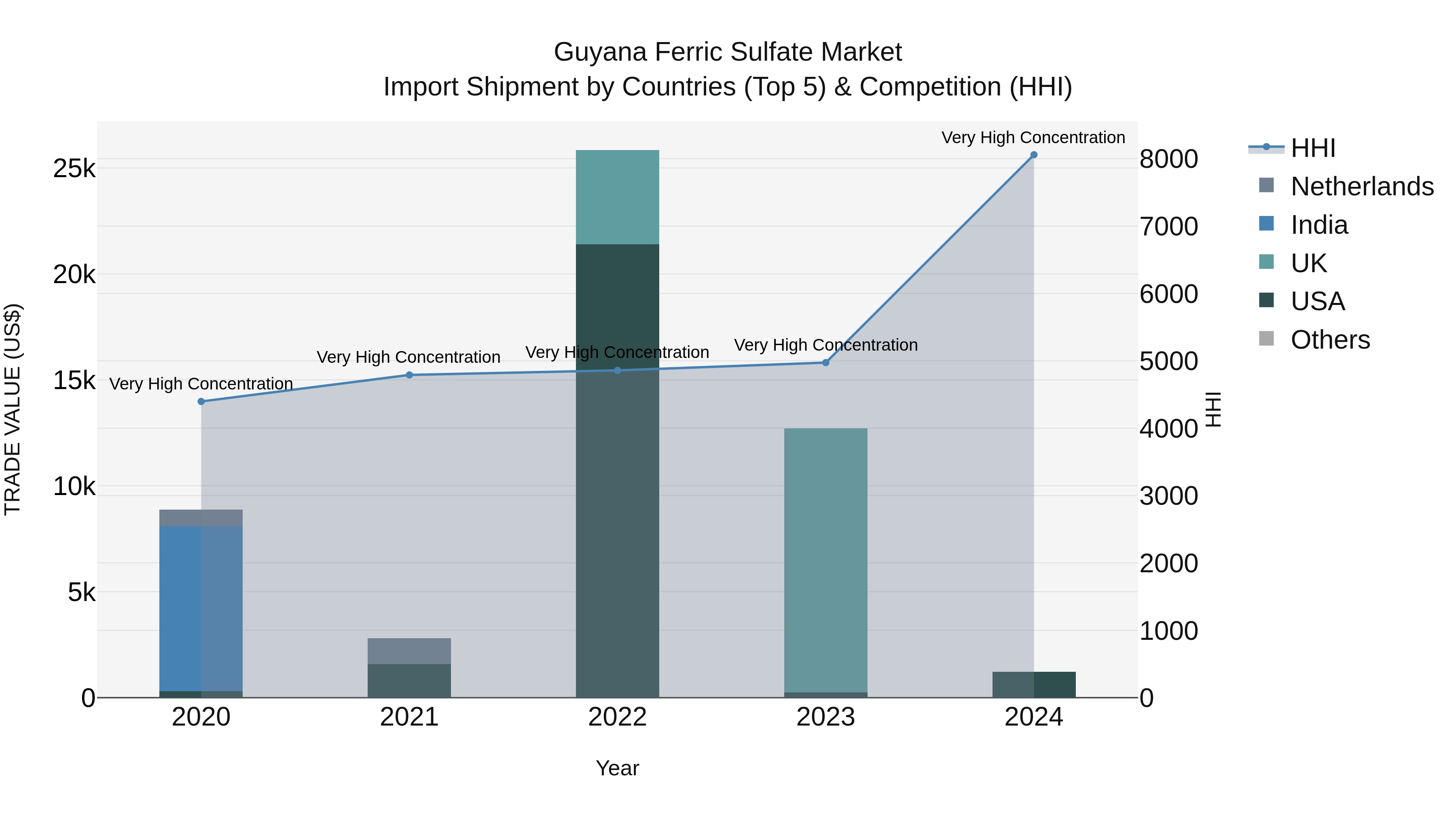1456x819 pixels.
Task: Click the India bar segment for 2020
Action: tap(201, 609)
